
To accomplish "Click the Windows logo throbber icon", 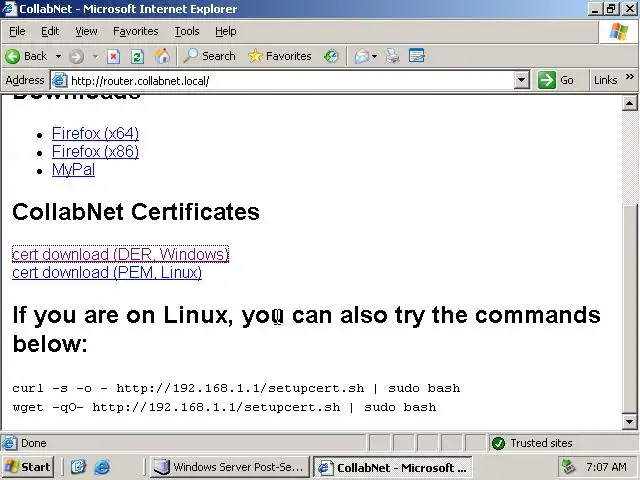I will (x=619, y=31).
